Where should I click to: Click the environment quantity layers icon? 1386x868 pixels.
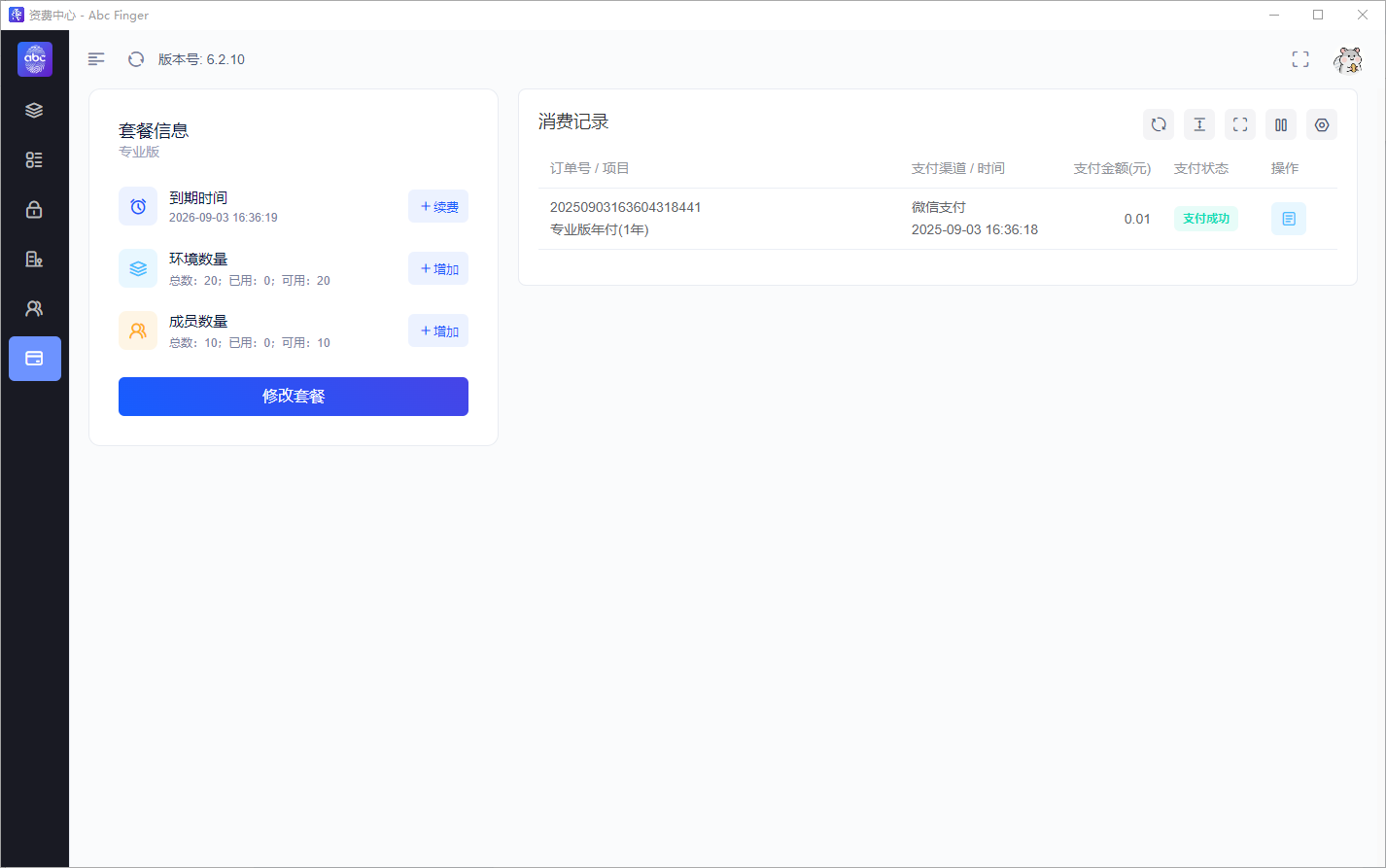click(138, 268)
